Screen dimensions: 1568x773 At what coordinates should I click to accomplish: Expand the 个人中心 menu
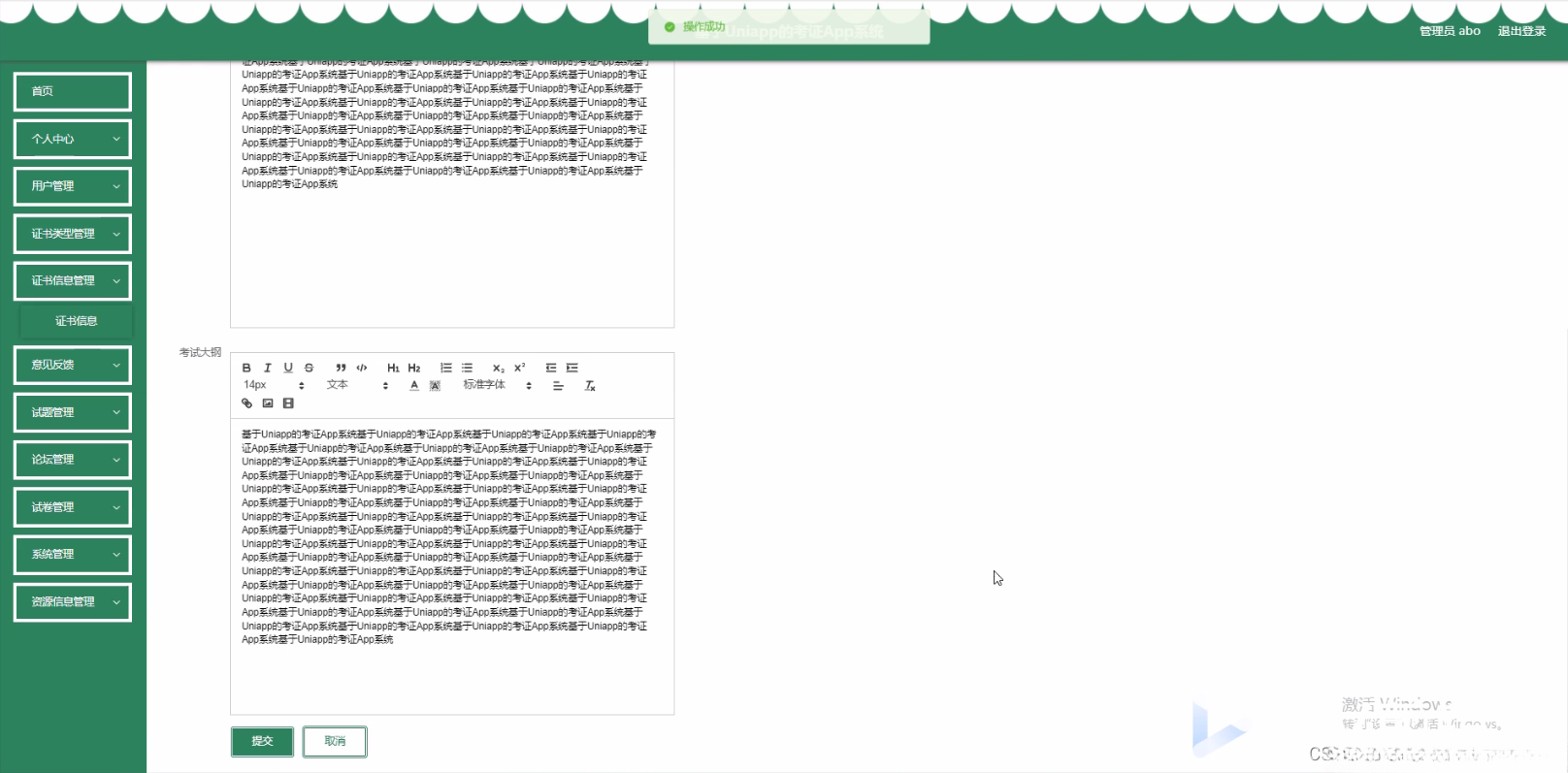coord(73,139)
